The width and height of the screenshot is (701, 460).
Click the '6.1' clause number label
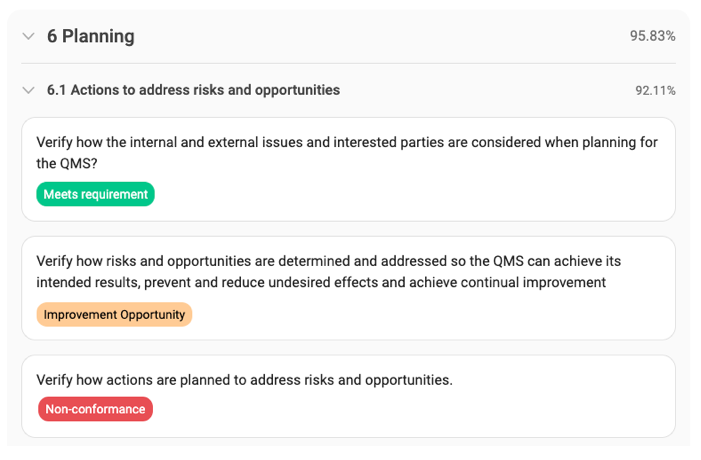[x=56, y=90]
